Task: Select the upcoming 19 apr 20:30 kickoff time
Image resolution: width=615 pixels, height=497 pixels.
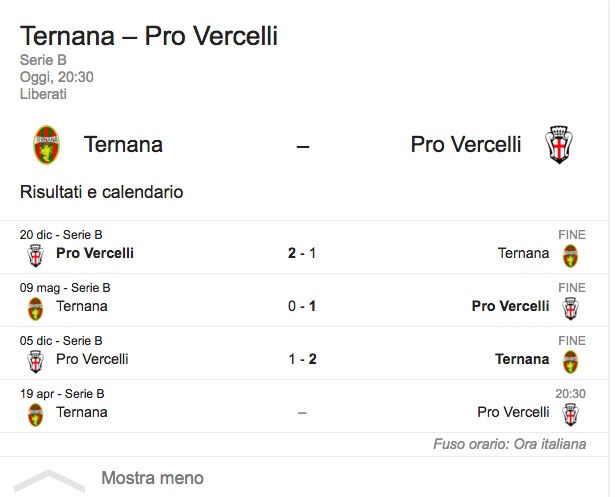Action: pos(570,394)
